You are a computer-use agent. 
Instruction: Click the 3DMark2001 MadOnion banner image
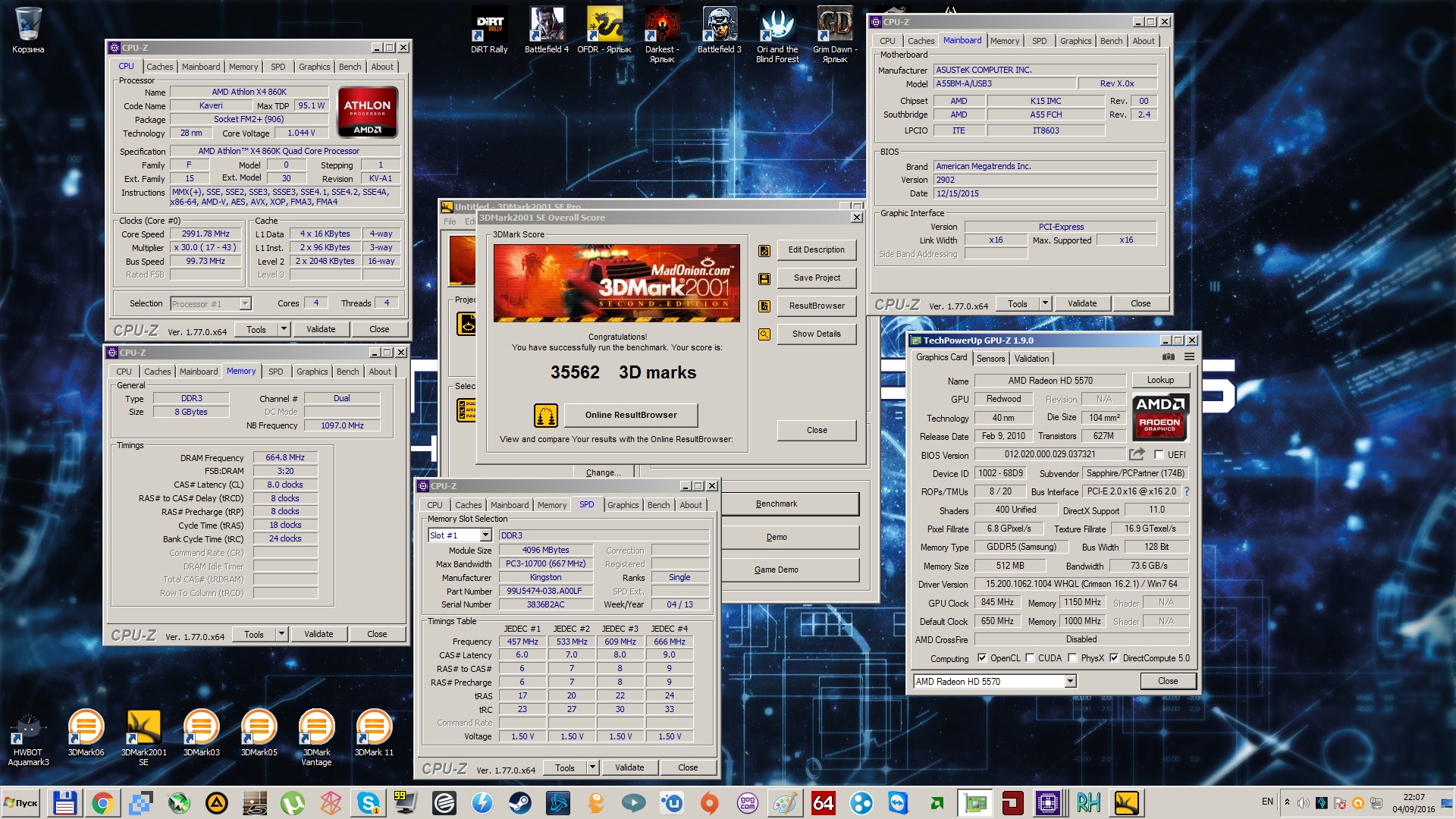pos(617,283)
